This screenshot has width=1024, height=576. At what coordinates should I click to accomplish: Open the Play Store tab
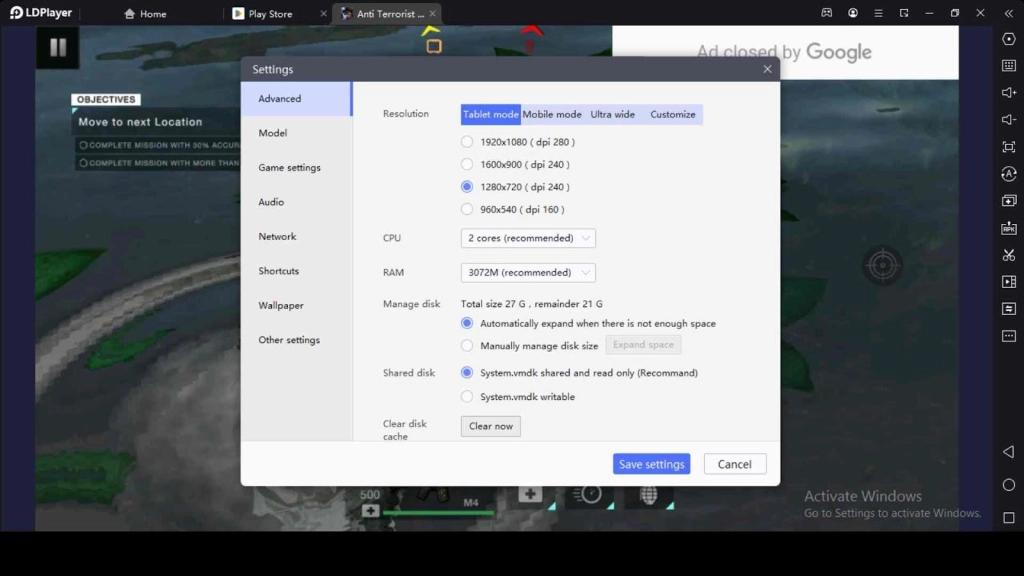coord(270,14)
